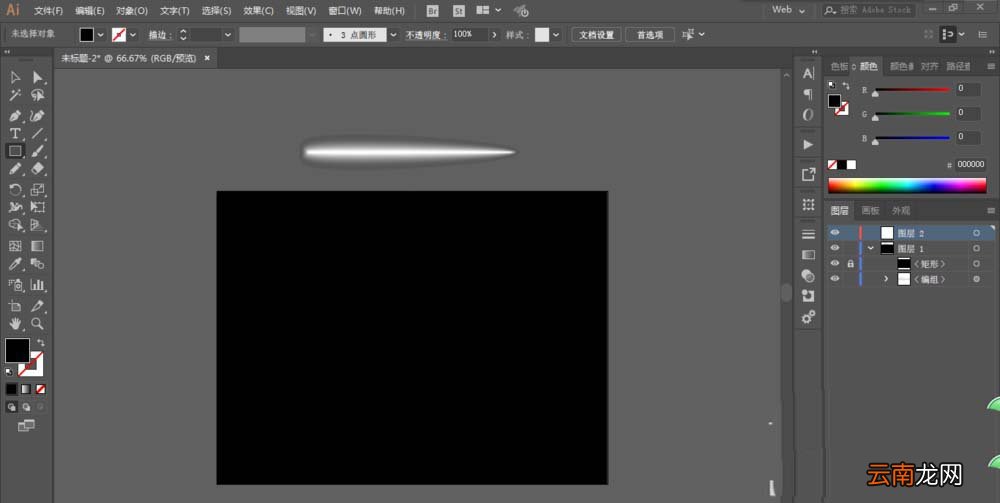Select the Gradient tool in toolbox
The width and height of the screenshot is (1000, 503).
38,245
